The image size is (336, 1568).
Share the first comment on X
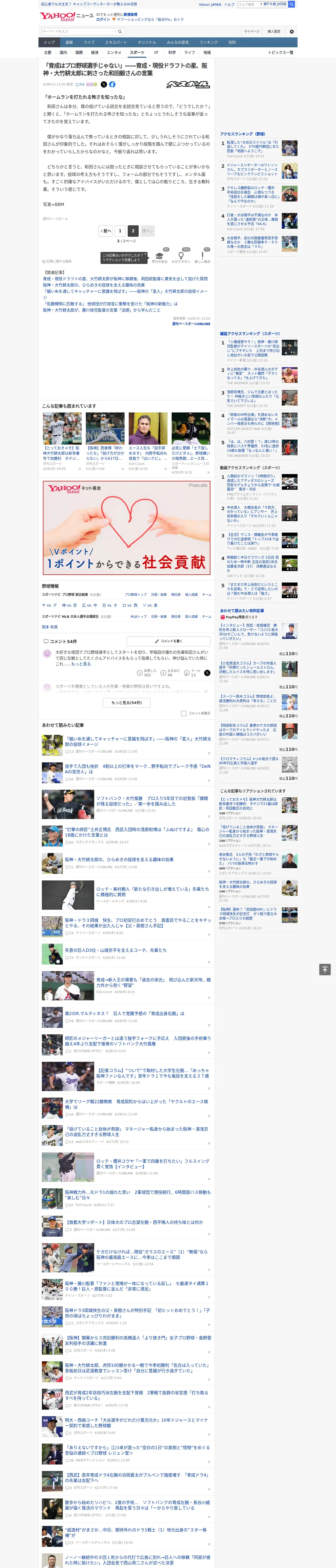pyautogui.click(x=207, y=673)
